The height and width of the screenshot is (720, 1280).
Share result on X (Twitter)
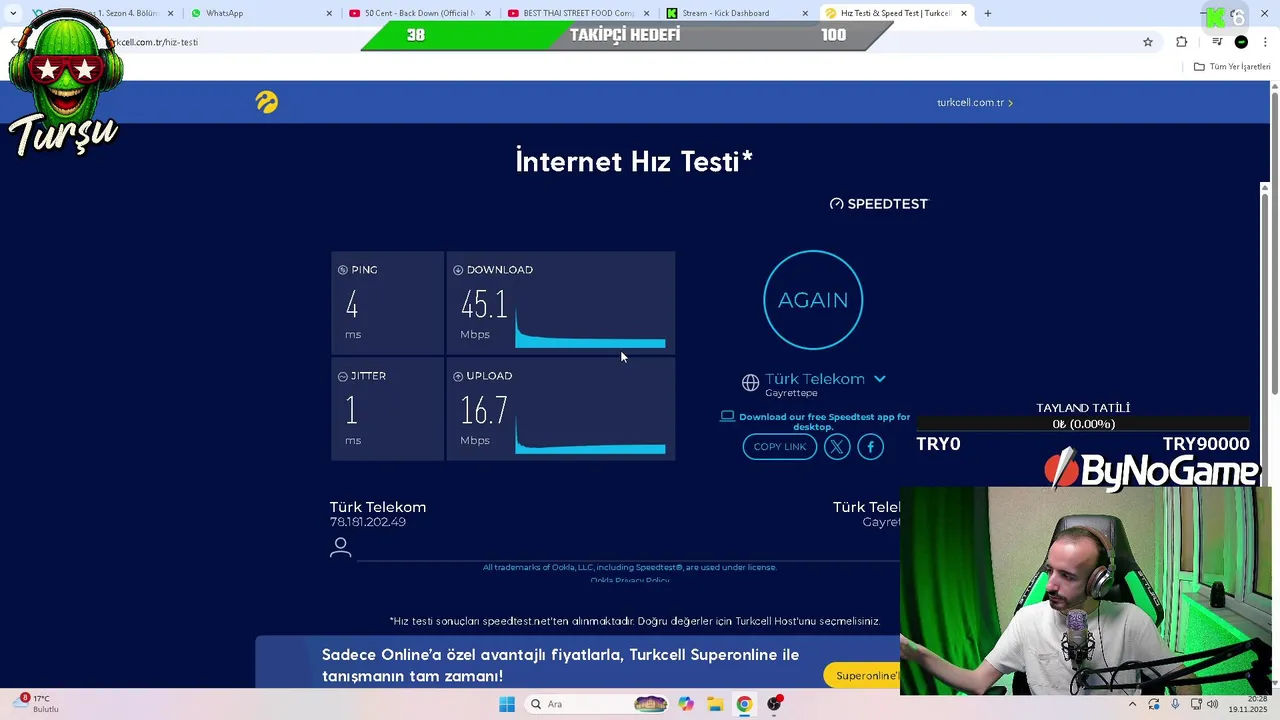click(x=837, y=447)
